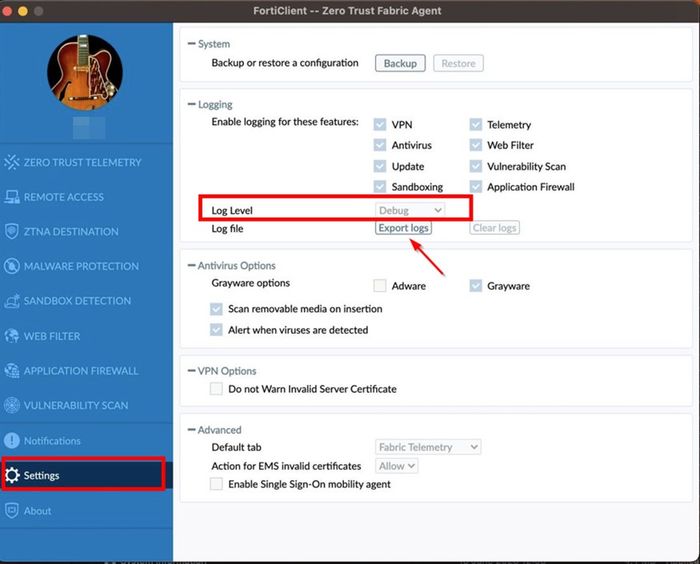Click the Clear logs button
This screenshot has width=700, height=564.
[x=494, y=228]
